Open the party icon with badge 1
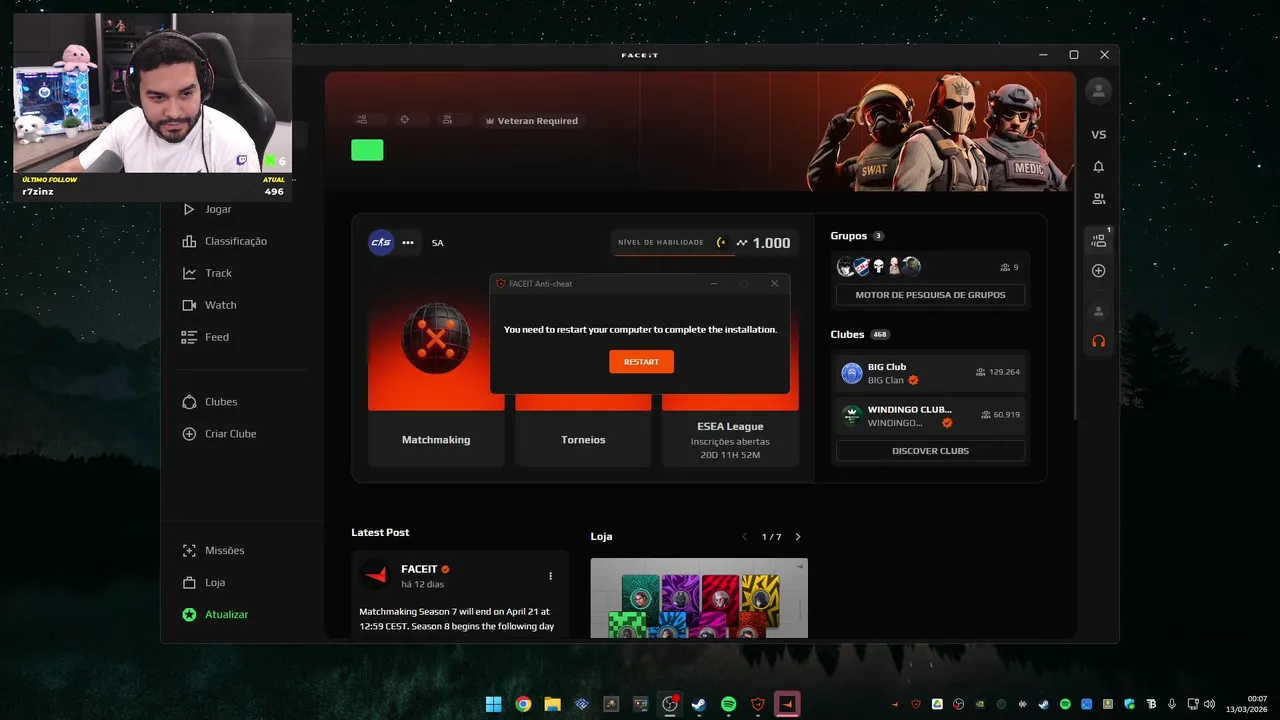This screenshot has height=720, width=1280. pos(1098,240)
